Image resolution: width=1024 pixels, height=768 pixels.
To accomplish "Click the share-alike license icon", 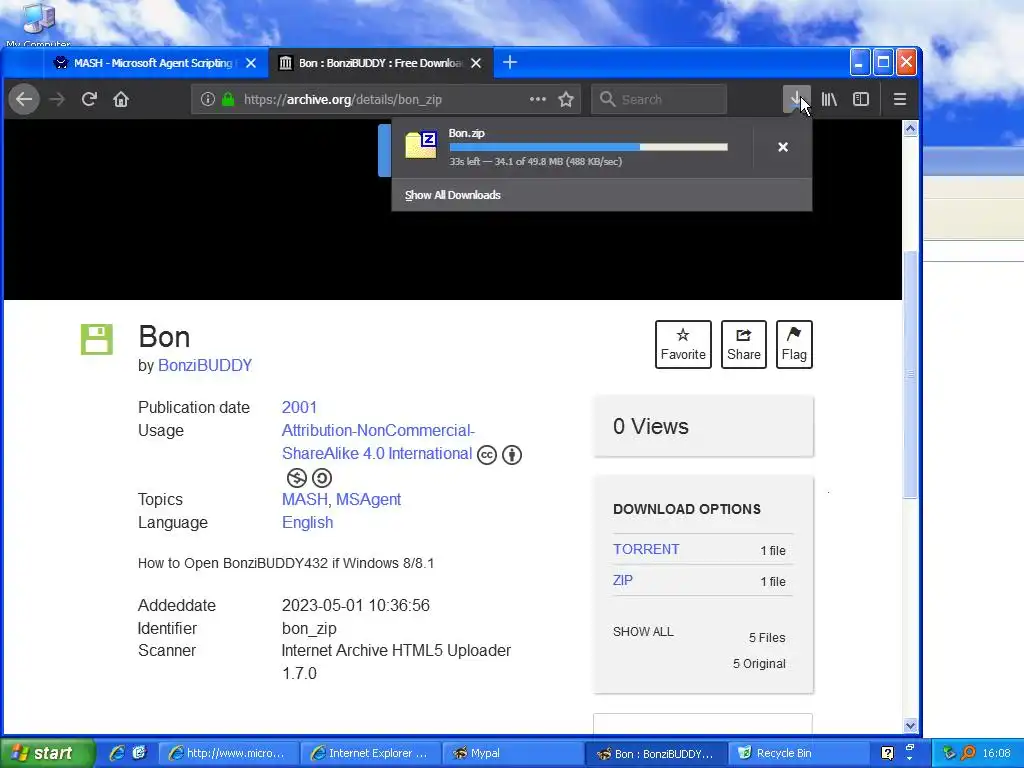I will point(321,478).
